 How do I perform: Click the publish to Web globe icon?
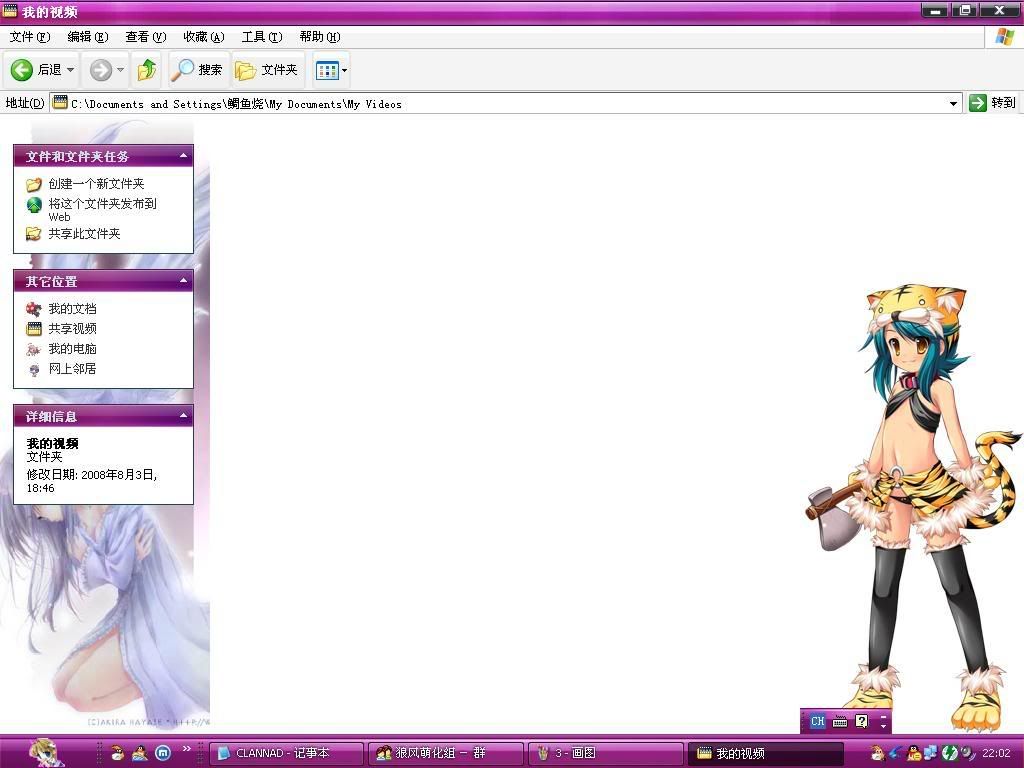pos(34,205)
